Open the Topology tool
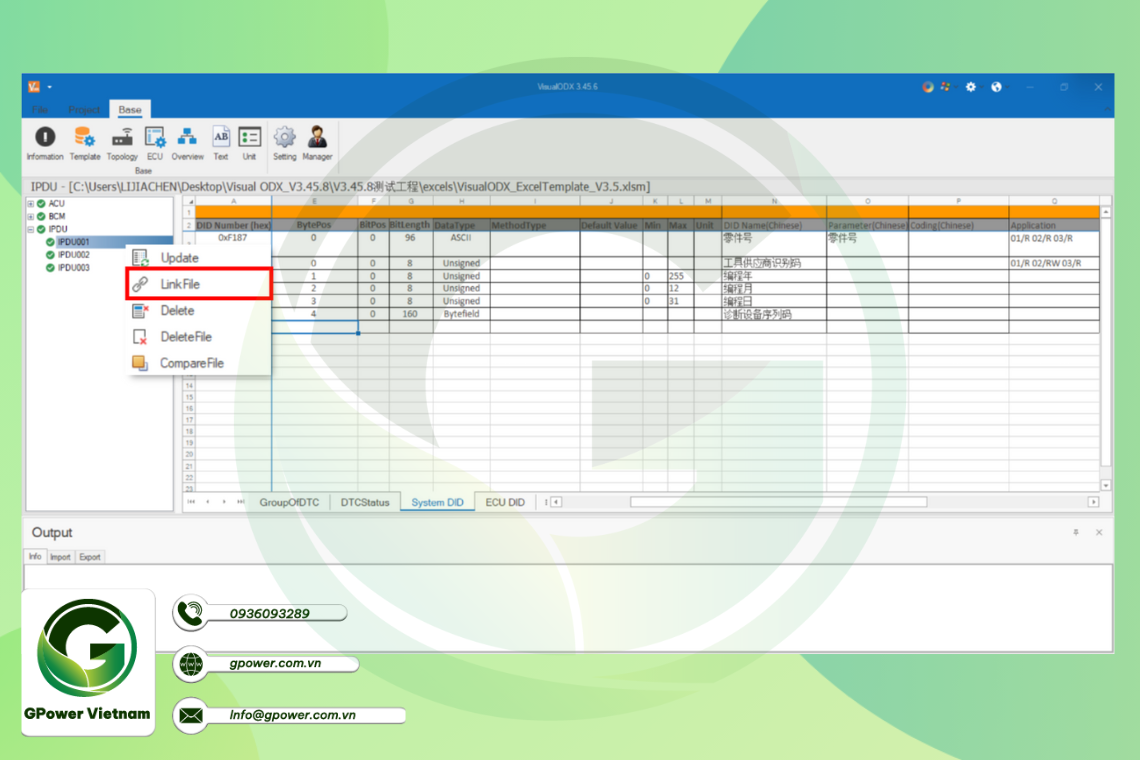Viewport: 1140px width, 760px height. (x=122, y=143)
